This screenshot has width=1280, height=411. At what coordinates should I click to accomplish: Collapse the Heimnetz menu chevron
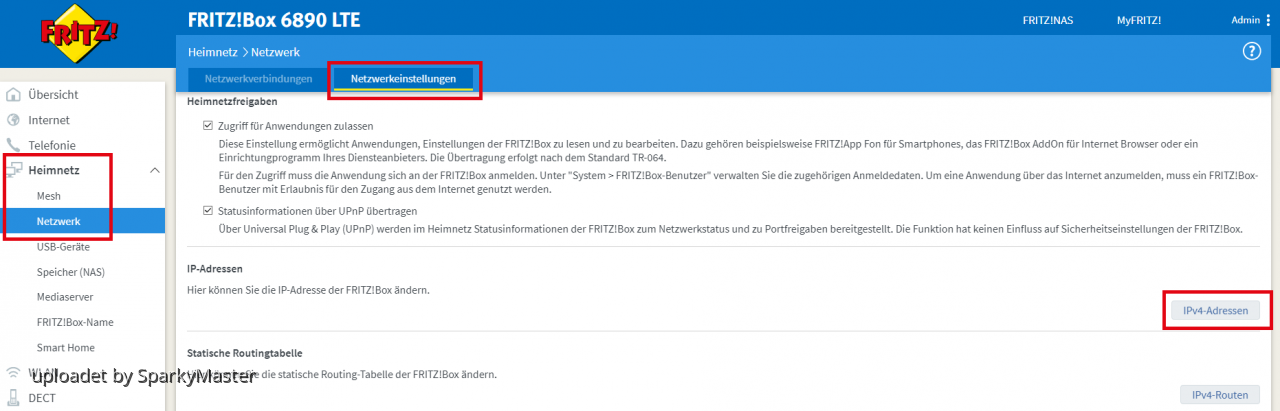tap(154, 171)
